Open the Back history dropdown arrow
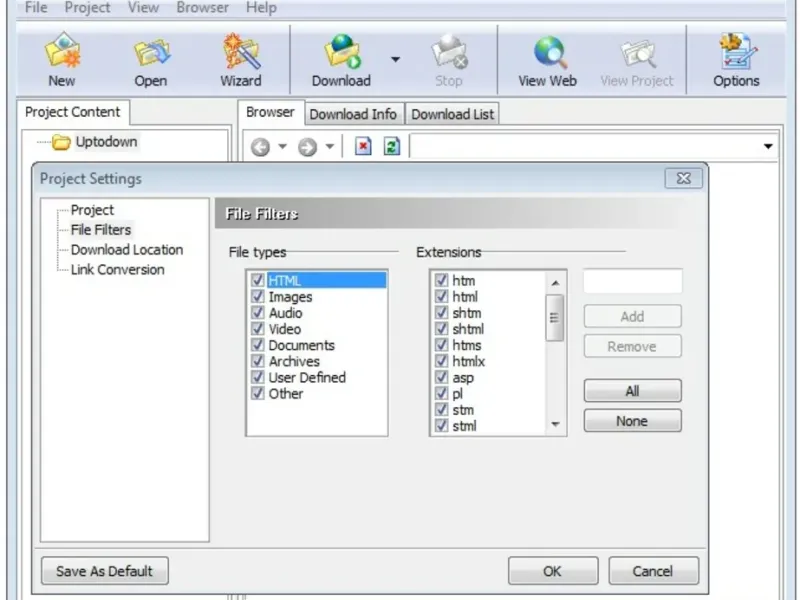Viewport: 800px width, 600px height. (283, 147)
